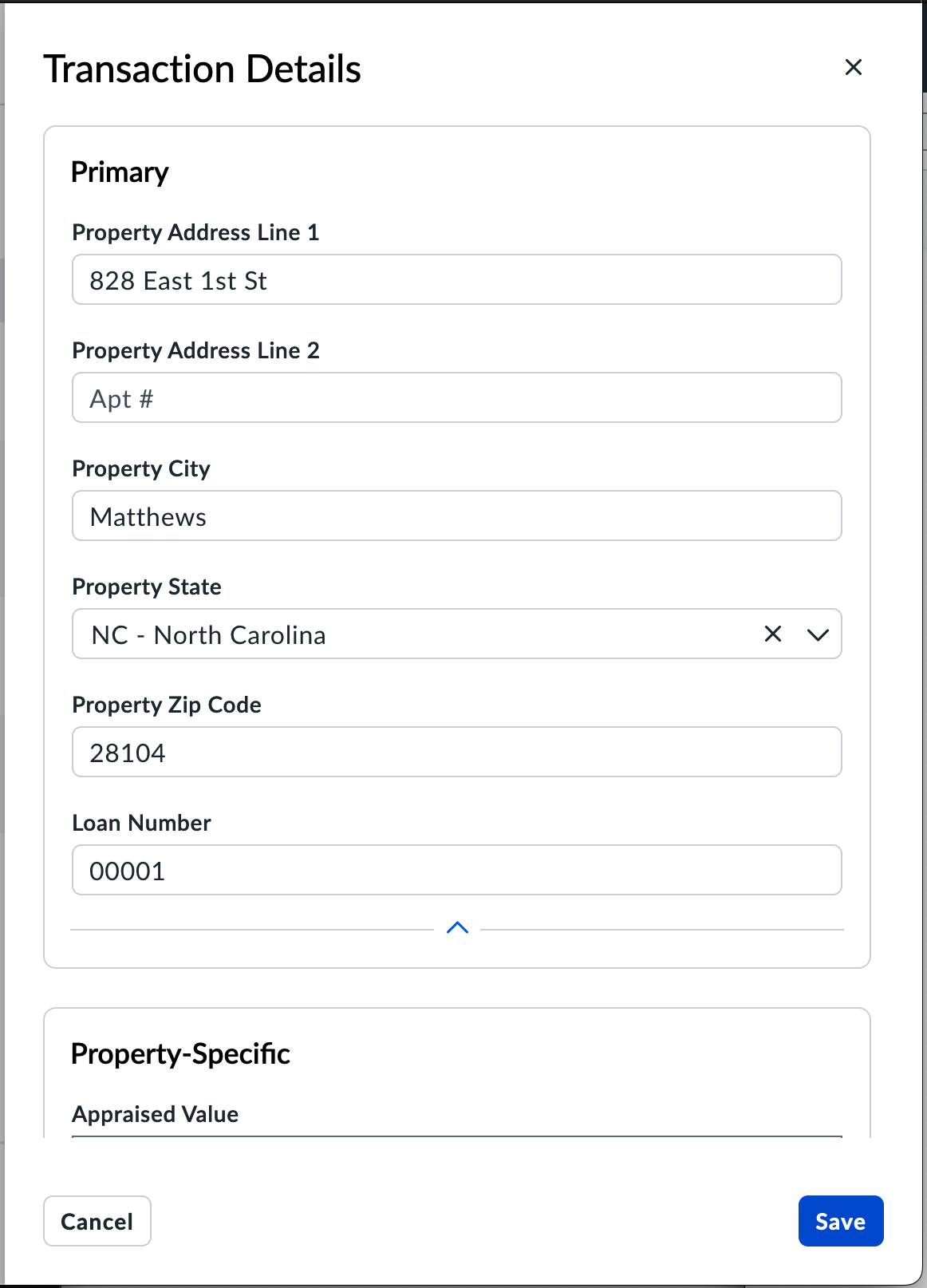Clear the selected Property State value

coord(772,634)
